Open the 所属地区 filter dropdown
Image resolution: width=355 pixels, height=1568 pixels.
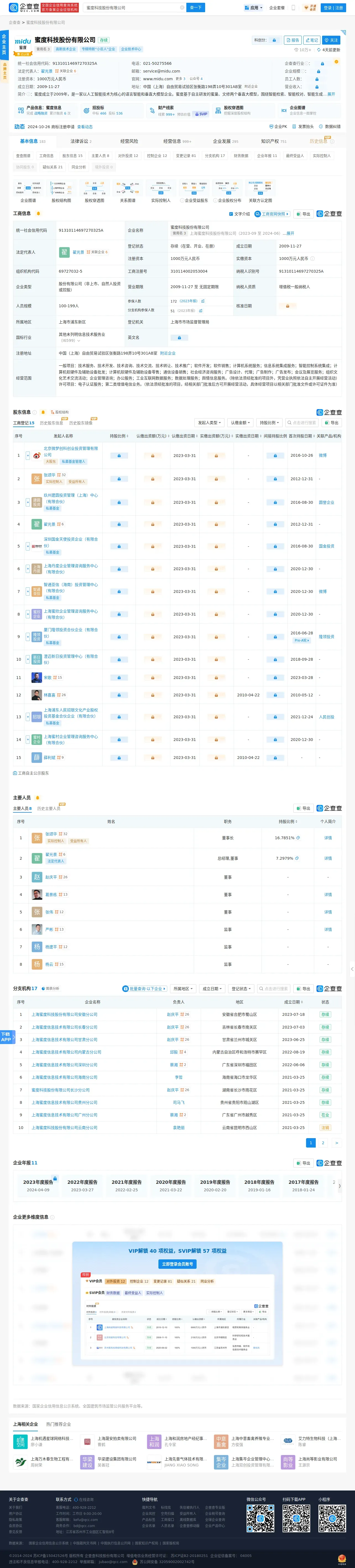183,988
